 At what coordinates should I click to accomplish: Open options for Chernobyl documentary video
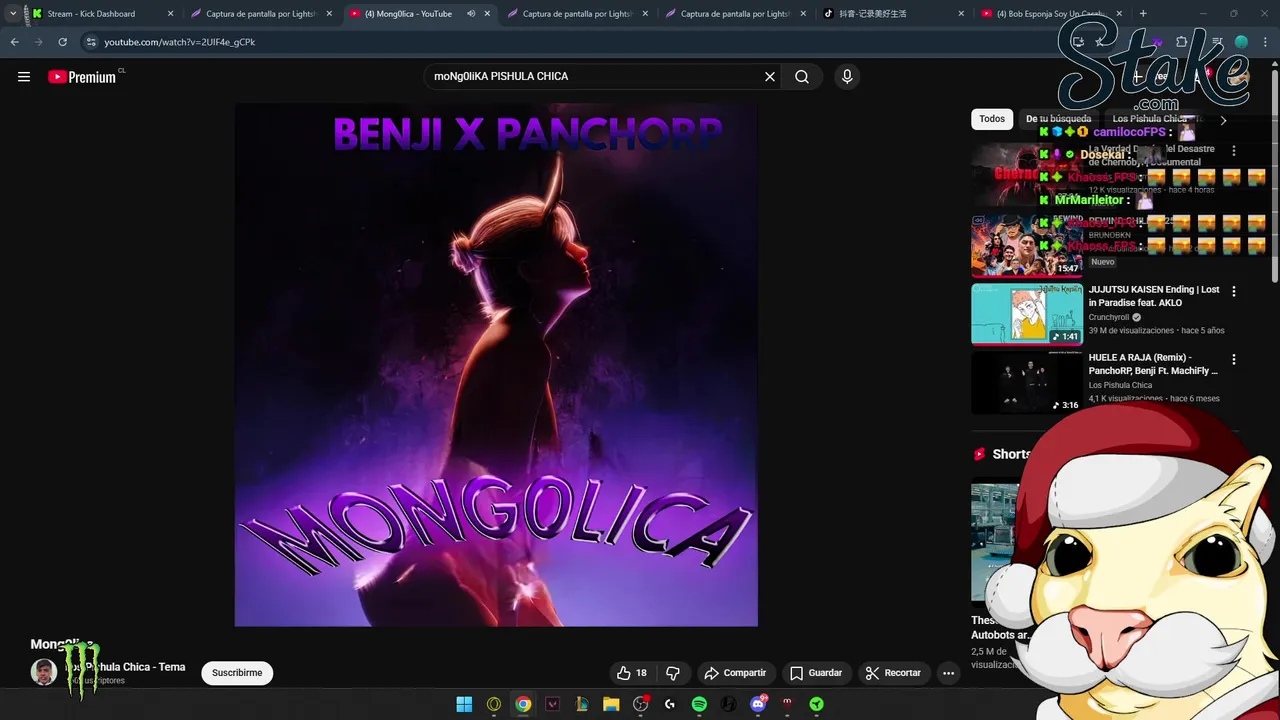pos(1233,150)
